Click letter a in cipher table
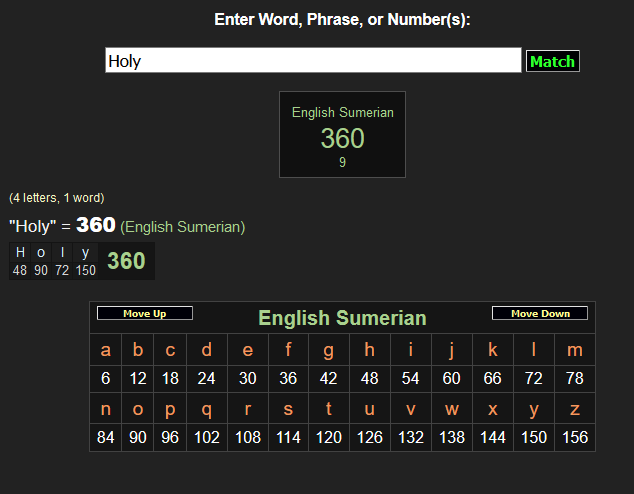 pyautogui.click(x=106, y=350)
